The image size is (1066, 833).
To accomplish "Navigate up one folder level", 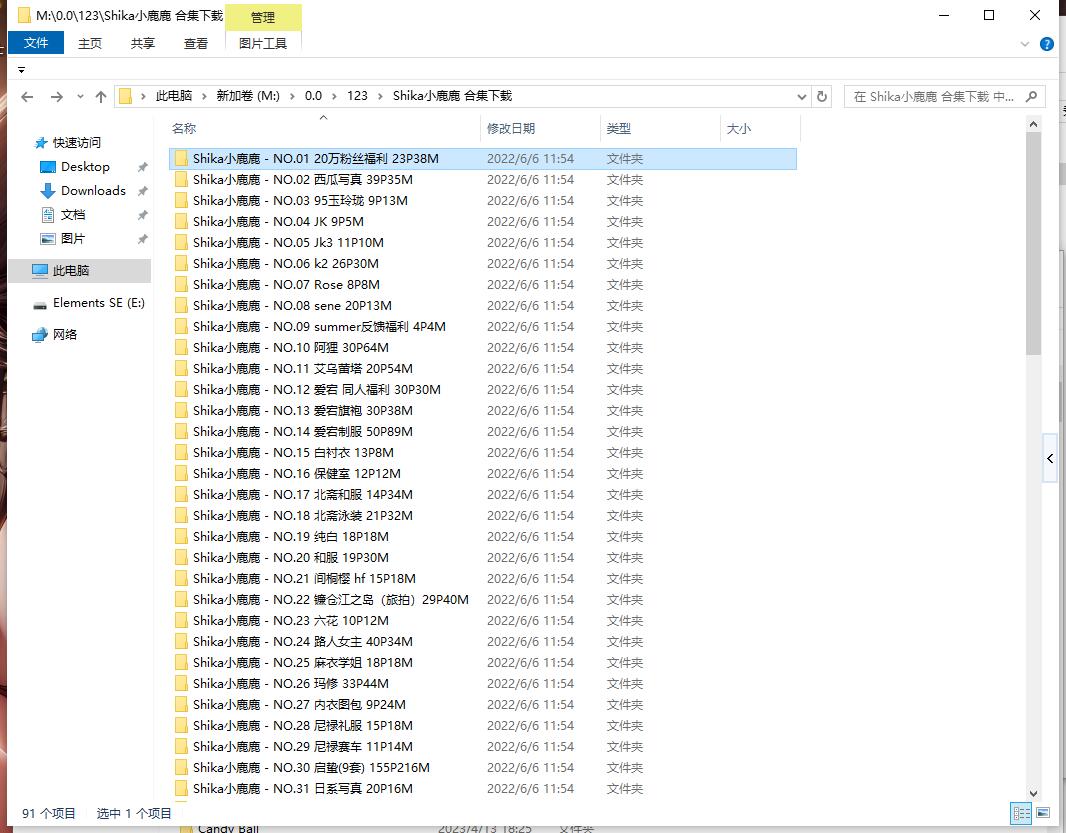I will [x=101, y=97].
